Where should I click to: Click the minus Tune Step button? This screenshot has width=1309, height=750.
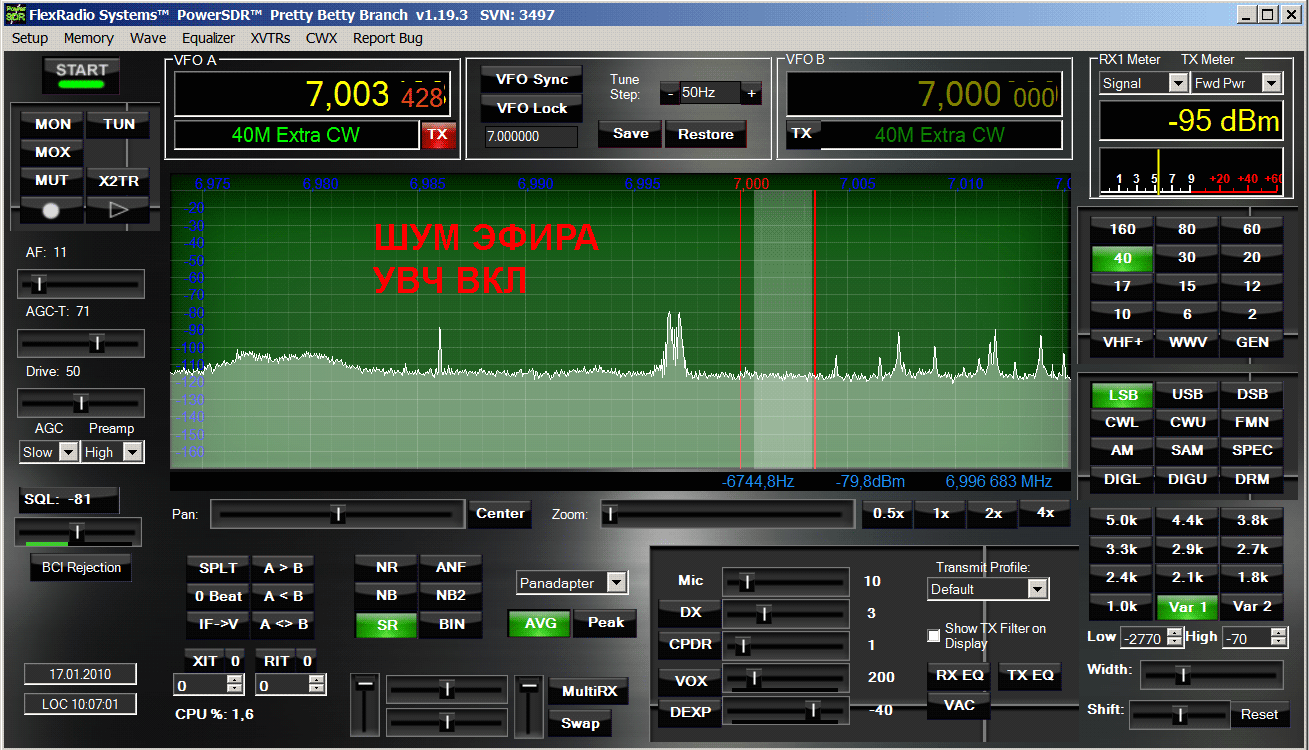click(x=669, y=93)
